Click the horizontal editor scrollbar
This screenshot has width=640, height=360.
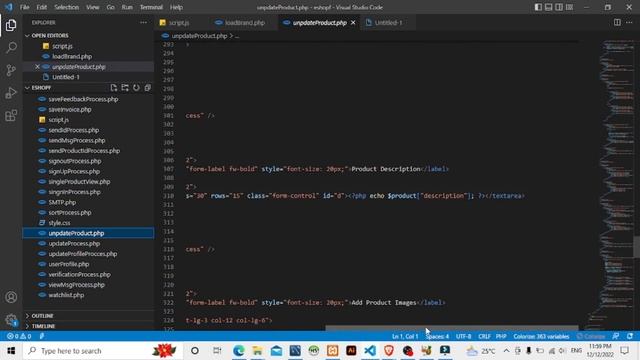pos(452,328)
